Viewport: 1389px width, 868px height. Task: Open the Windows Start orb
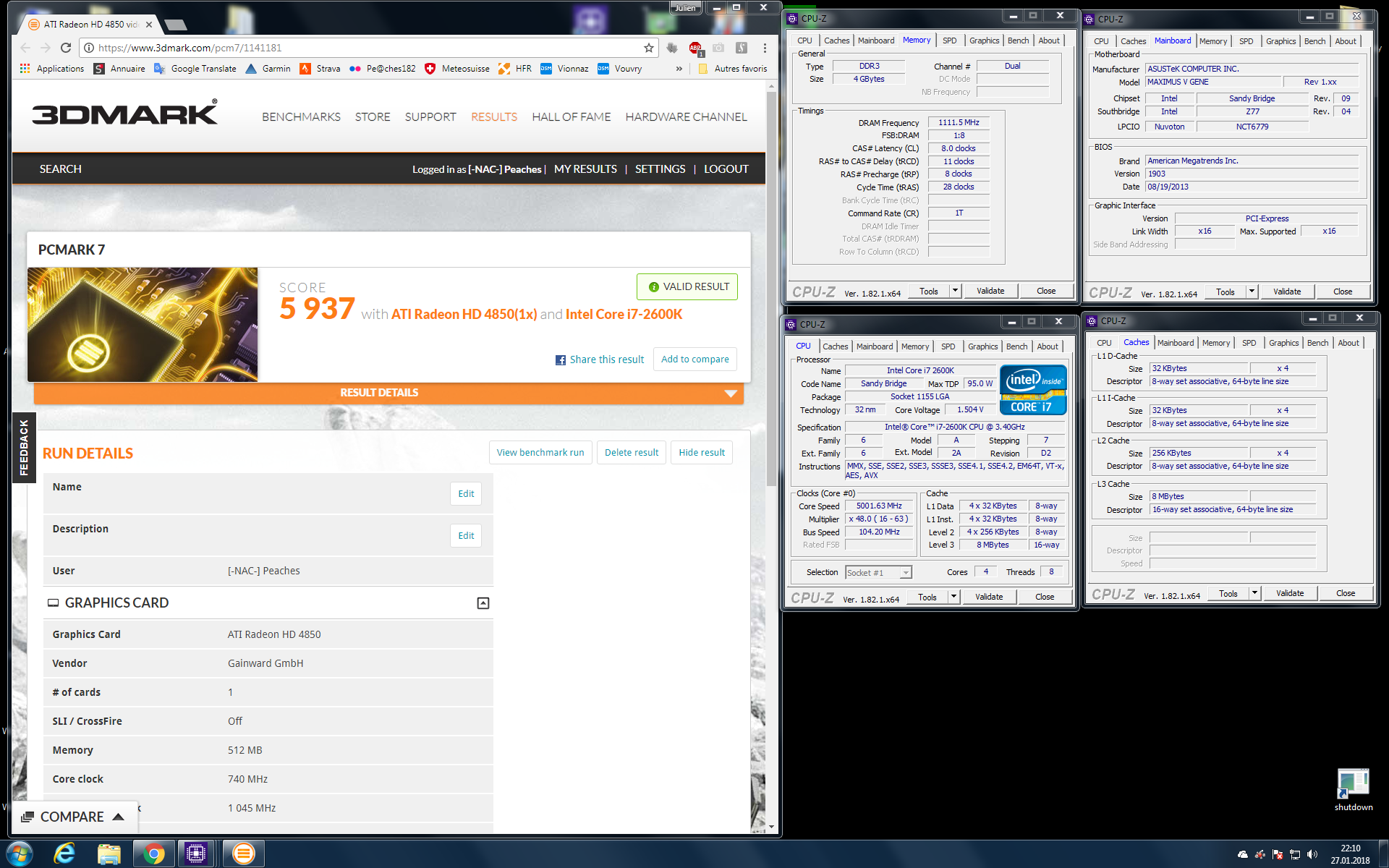coord(20,854)
